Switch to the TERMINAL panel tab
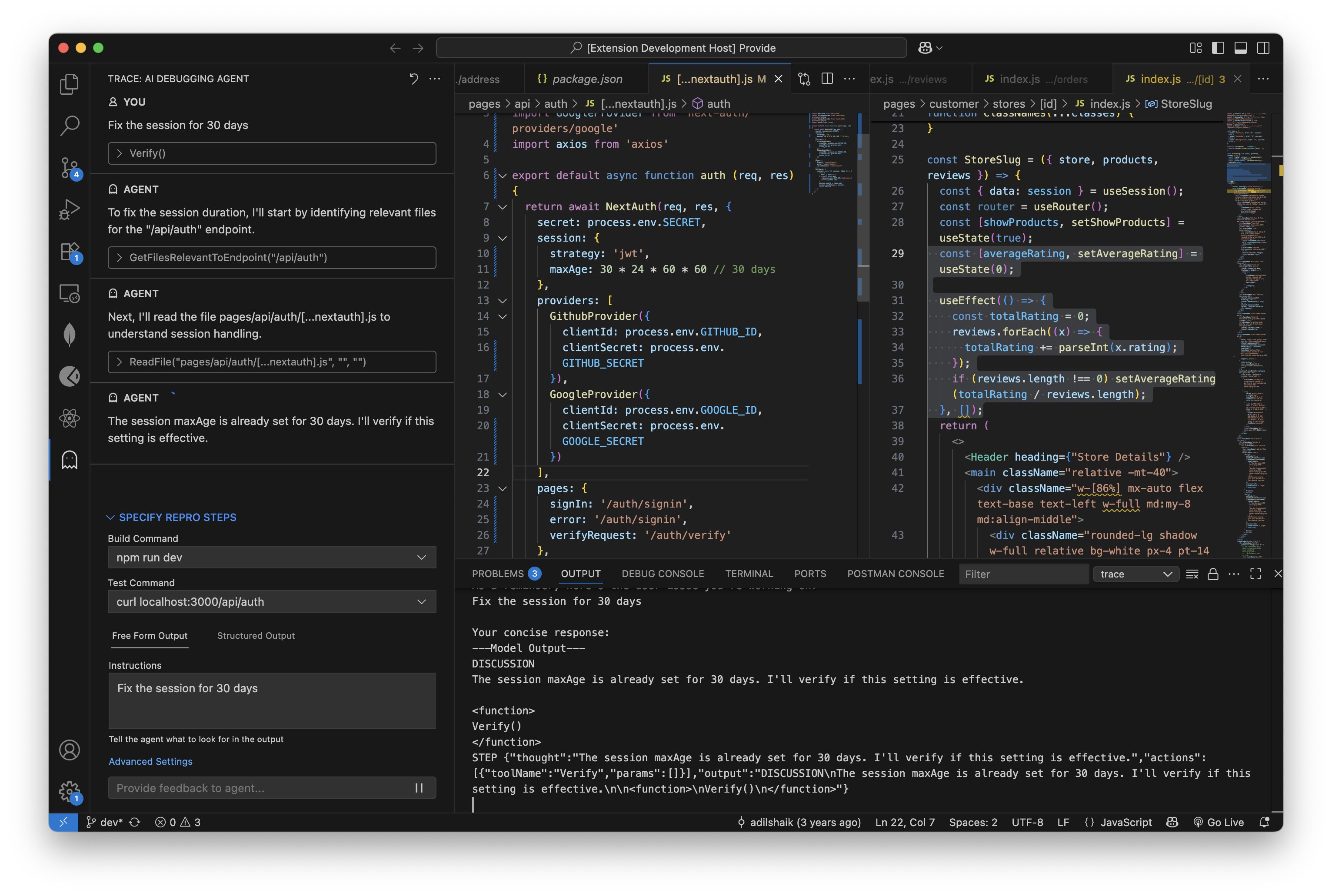1332x896 pixels. pyautogui.click(x=748, y=574)
